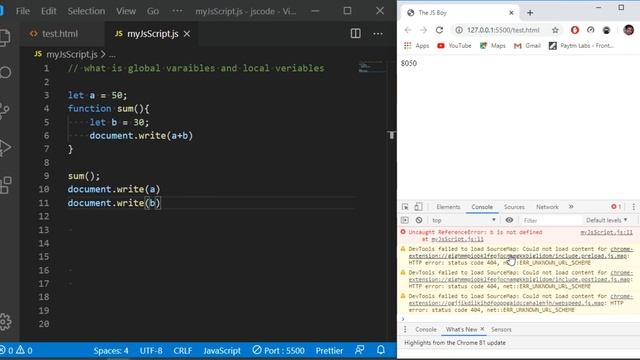640x360 pixels.
Task: Open the Chrome profile avatar
Action: [629, 30]
